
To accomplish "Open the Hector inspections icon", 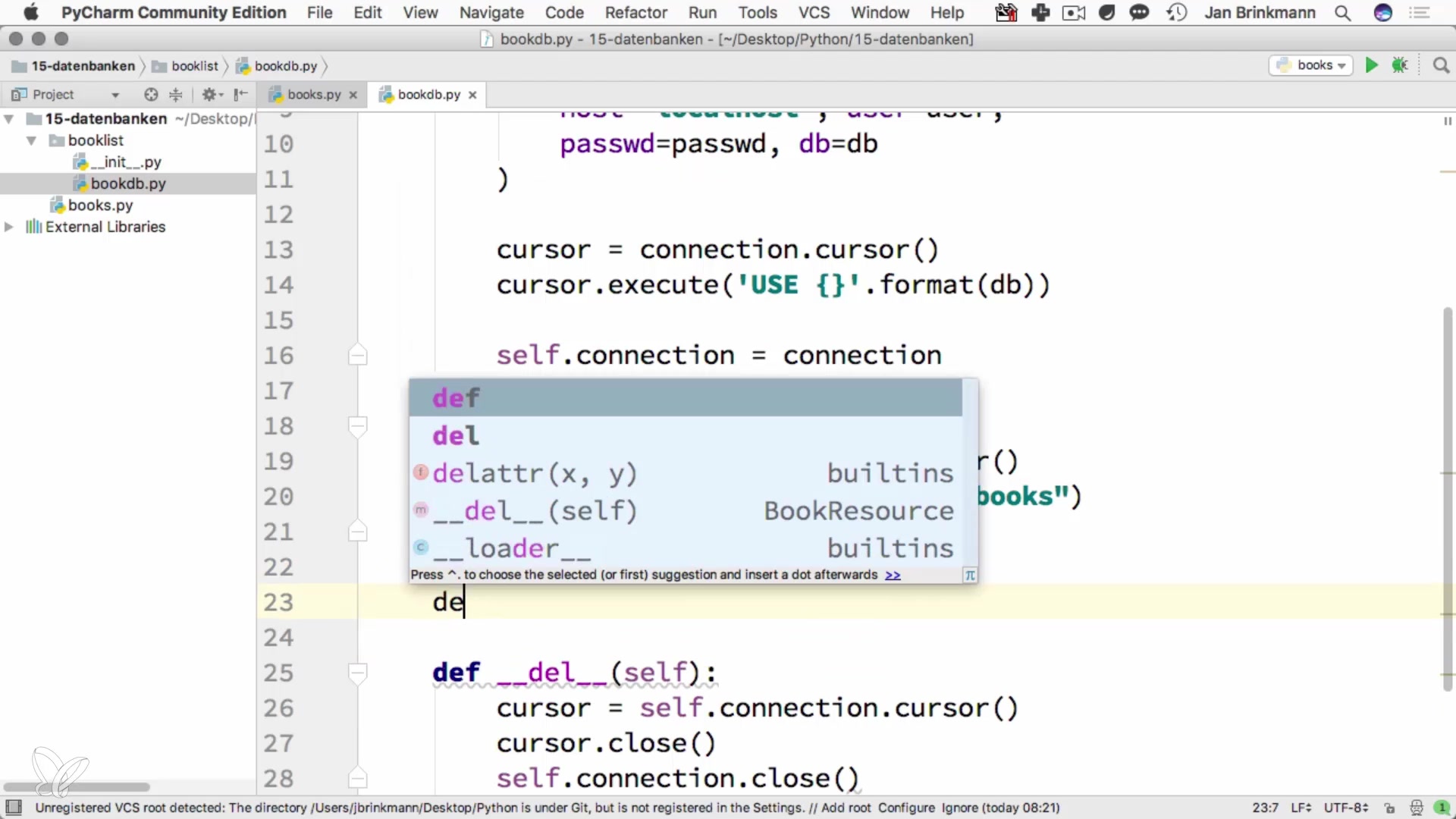I will point(1416,808).
